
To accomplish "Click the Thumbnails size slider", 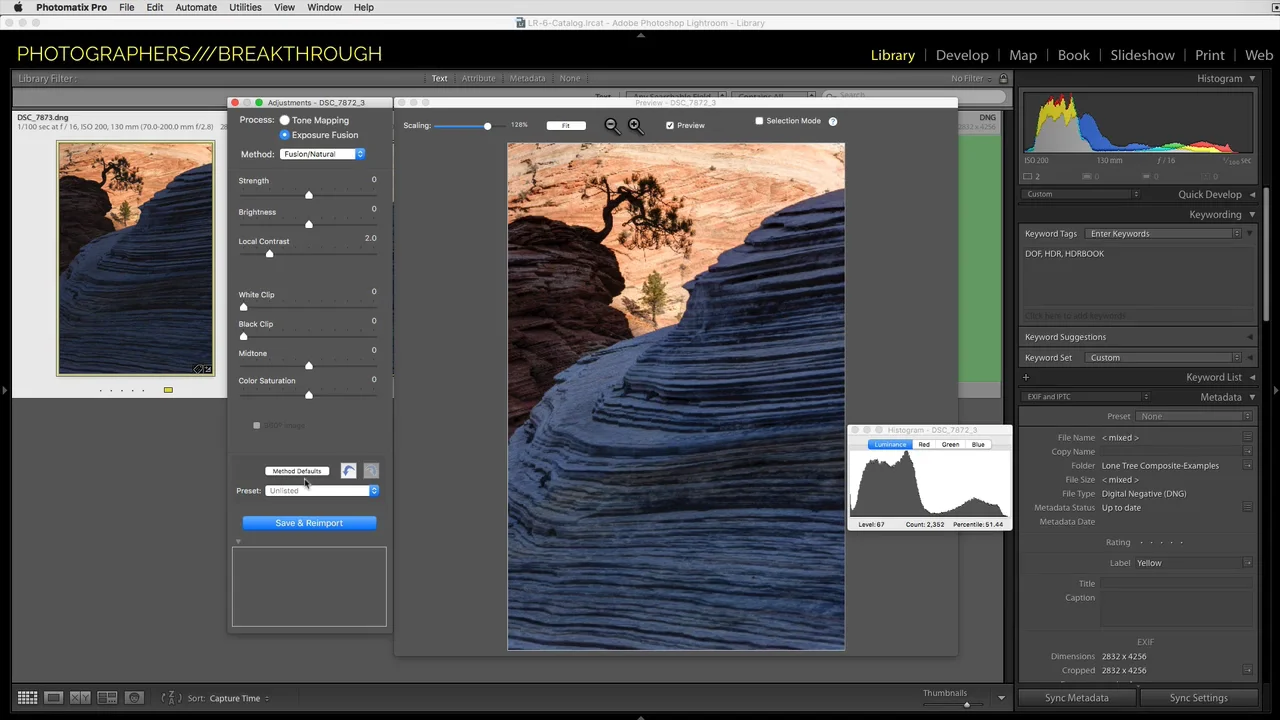I will click(966, 704).
